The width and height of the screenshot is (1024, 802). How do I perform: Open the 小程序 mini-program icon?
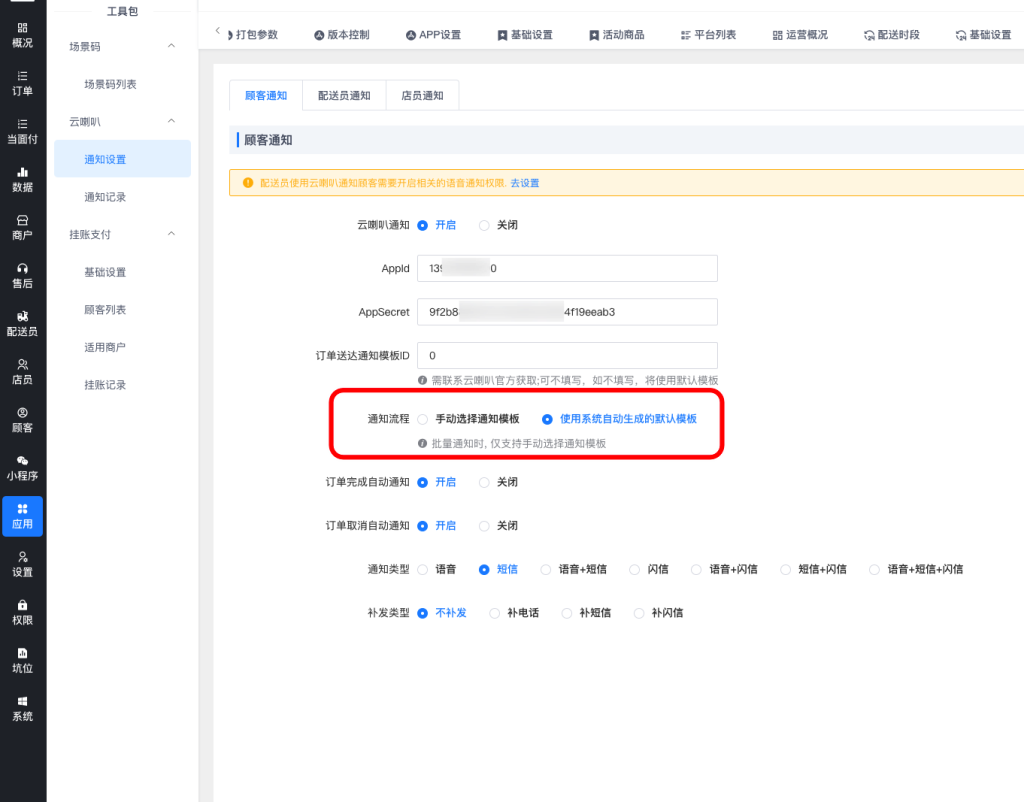(x=22, y=461)
